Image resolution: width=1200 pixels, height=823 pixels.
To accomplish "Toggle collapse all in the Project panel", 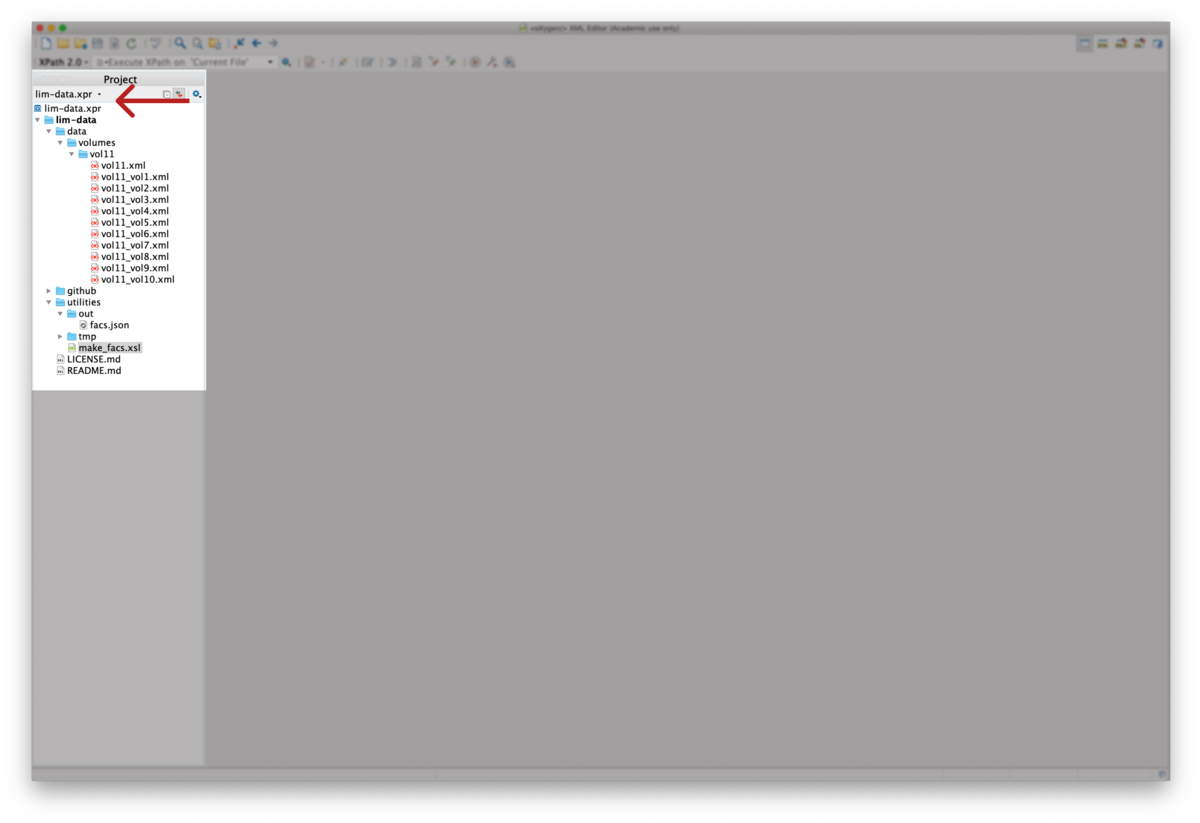I will coord(168,93).
